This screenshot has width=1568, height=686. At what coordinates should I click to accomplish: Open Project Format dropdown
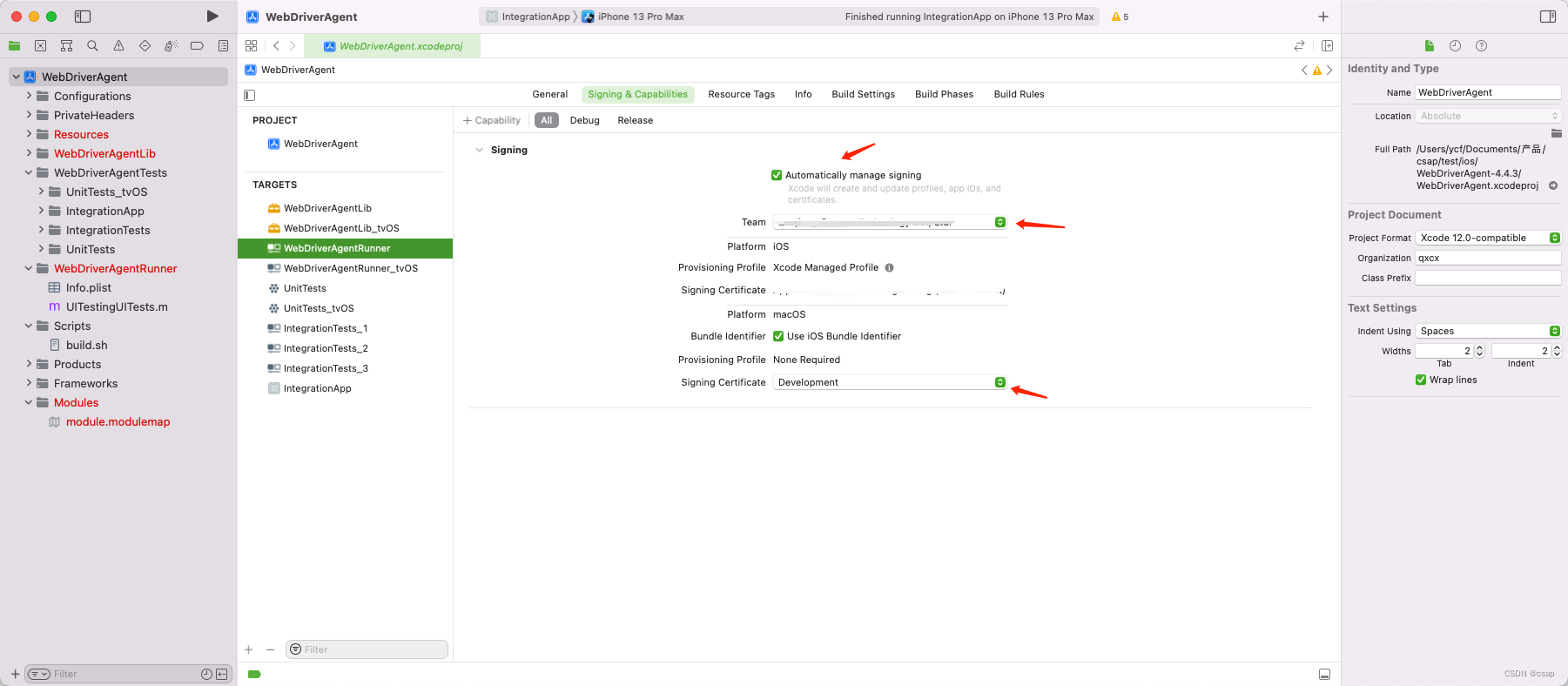coord(1488,238)
